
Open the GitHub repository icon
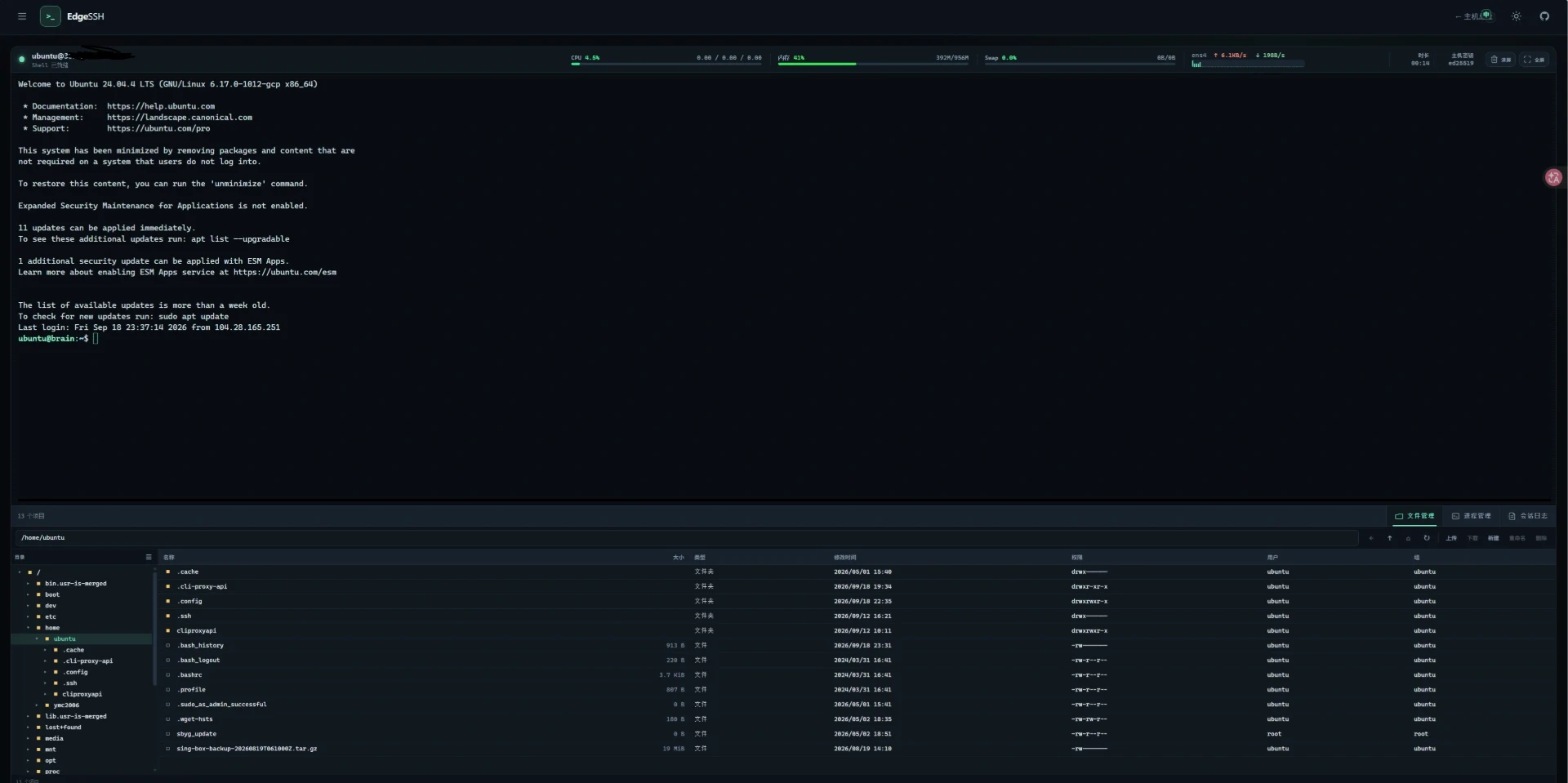[1544, 16]
